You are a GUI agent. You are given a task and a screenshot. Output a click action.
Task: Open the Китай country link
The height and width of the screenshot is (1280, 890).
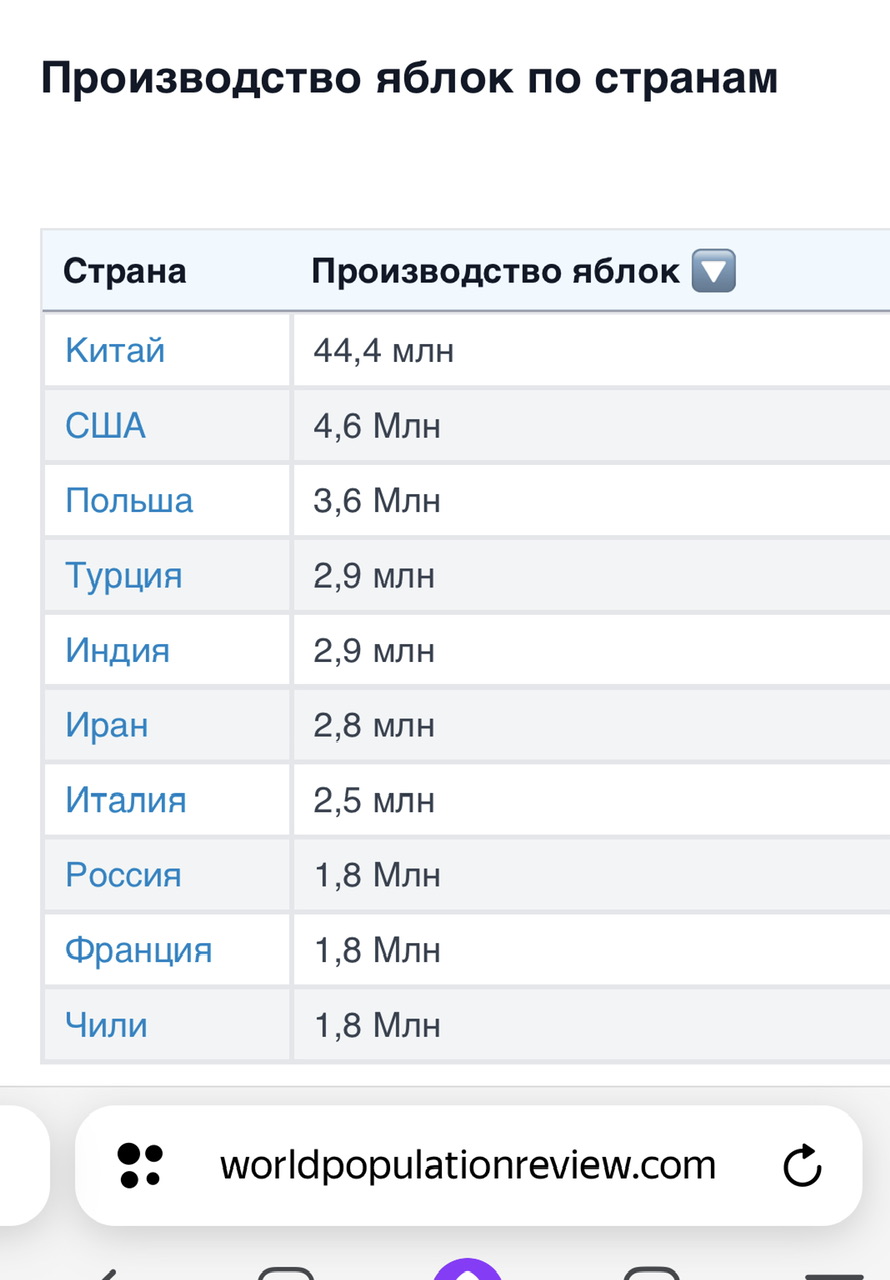(x=115, y=350)
